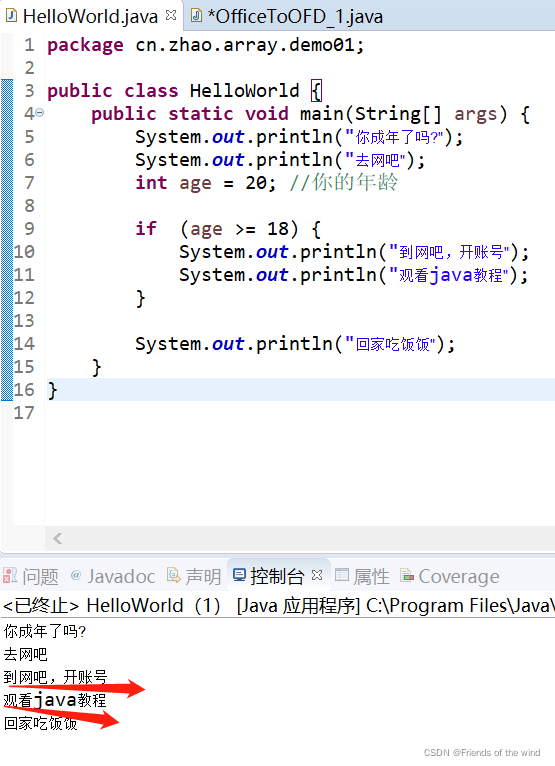Click the package declaration on line 1
This screenshot has width=555, height=766.
coord(205,45)
